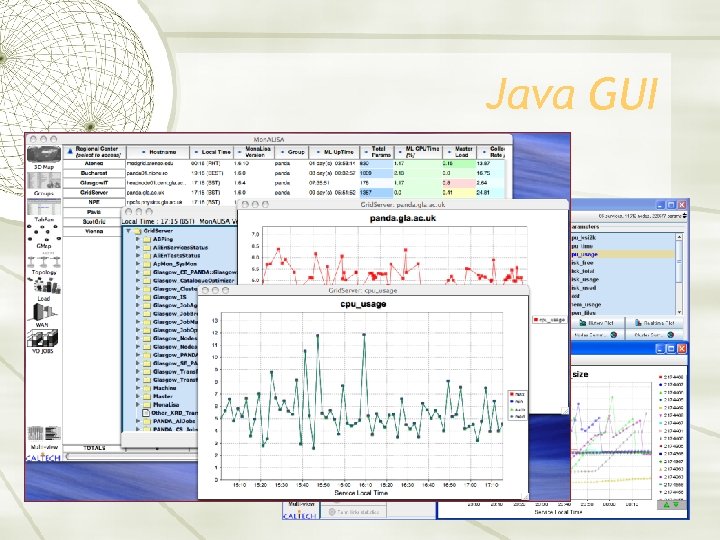
Task: Select the ScotGrid regional center
Action: 94,222
